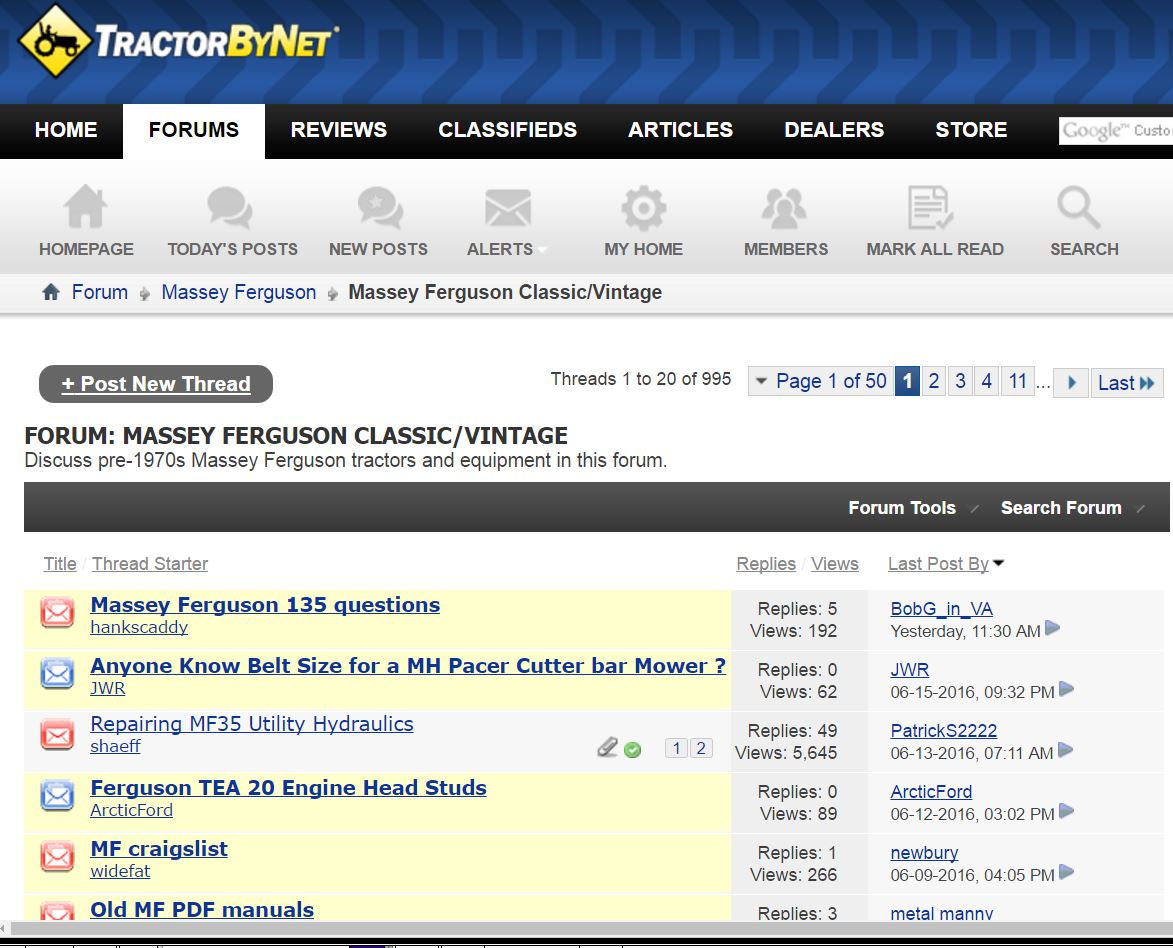
Task: Go to the HOME tab
Action: click(x=66, y=130)
